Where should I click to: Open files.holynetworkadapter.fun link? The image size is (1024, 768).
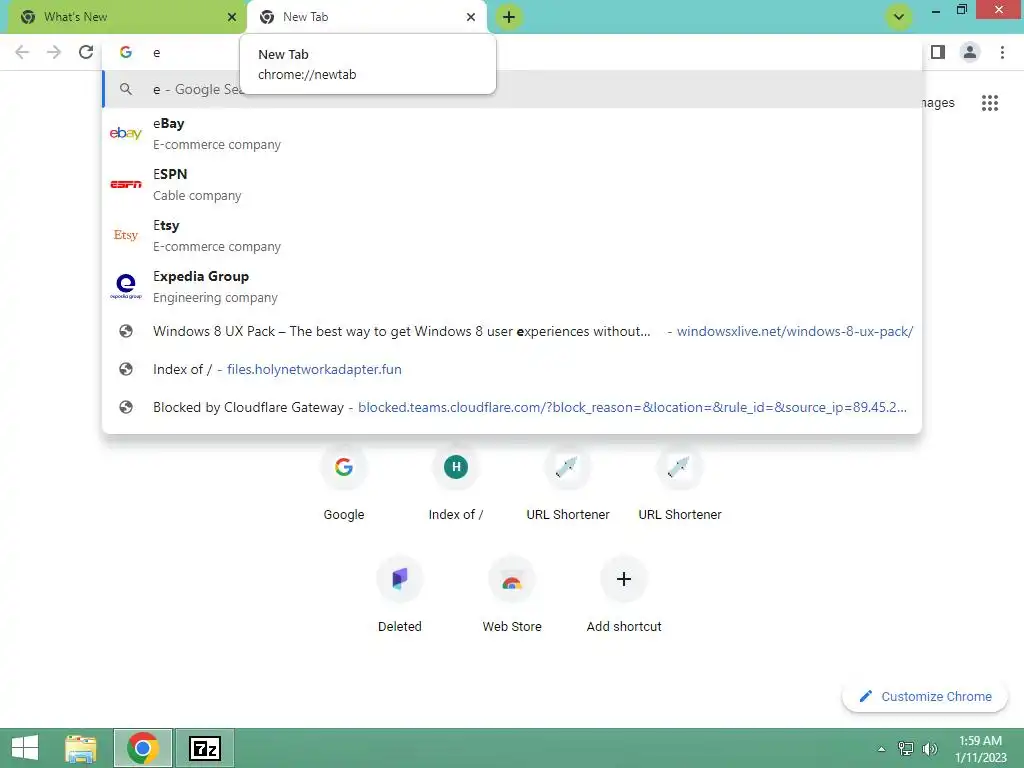pyautogui.click(x=314, y=369)
